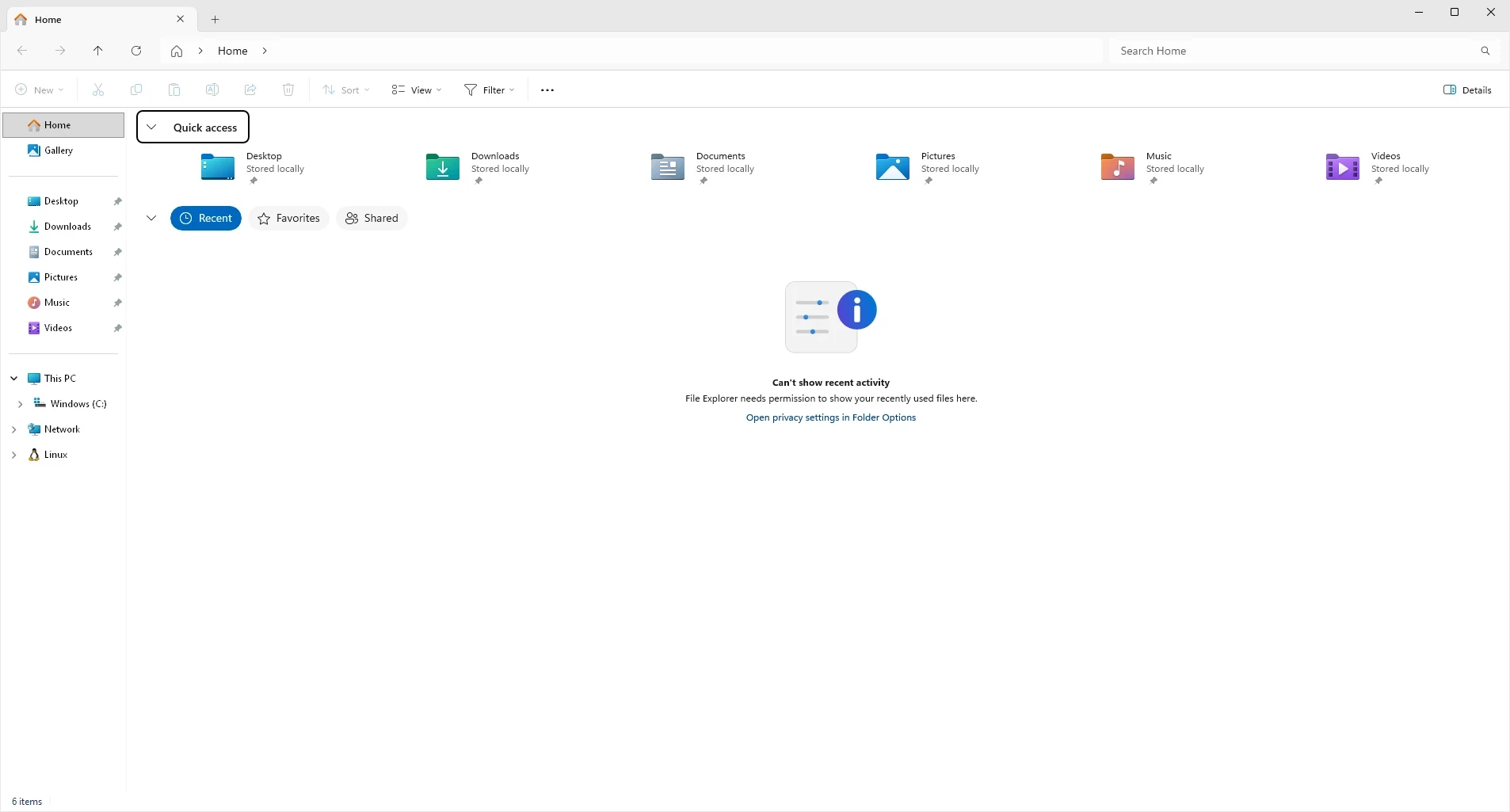The image size is (1510, 812).
Task: Click the Share toolbar icon
Action: [250, 90]
